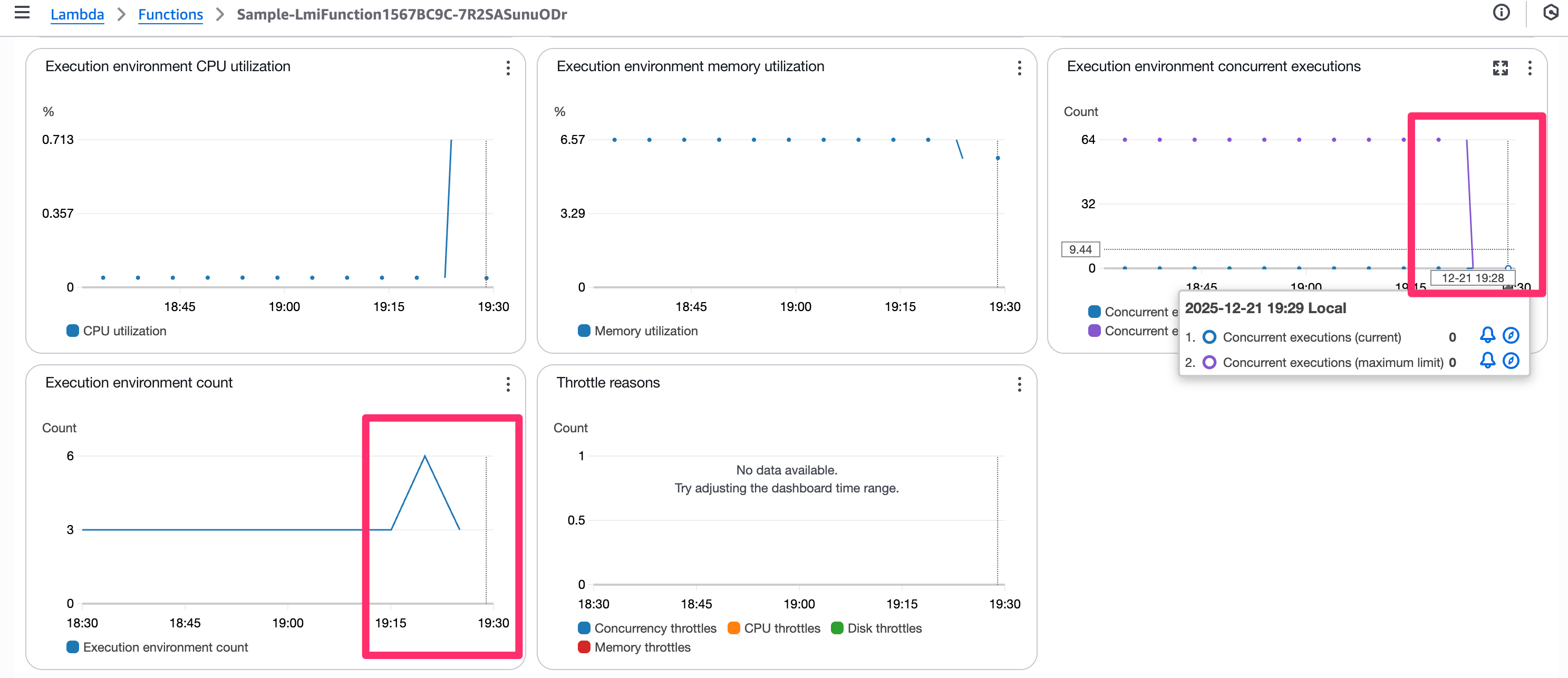This screenshot has height=678, width=1568.
Task: Open Execution environment count widget actions menu
Action: (508, 384)
